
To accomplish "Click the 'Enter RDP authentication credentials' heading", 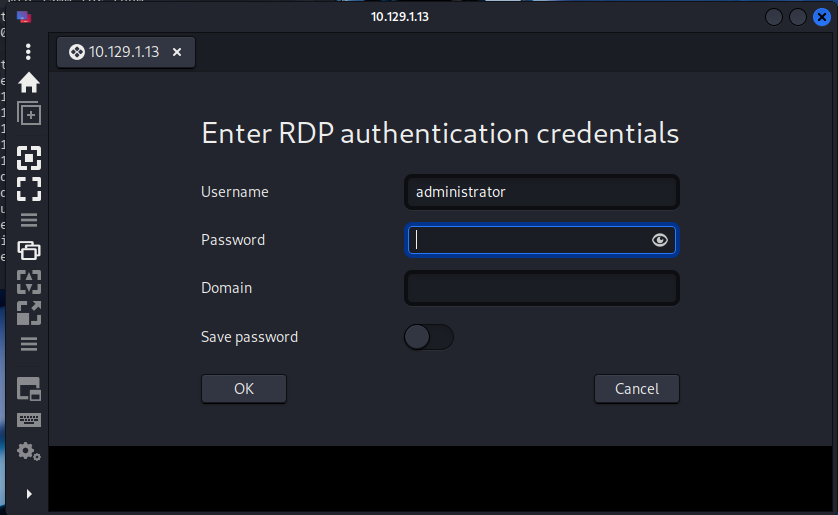I will (440, 133).
